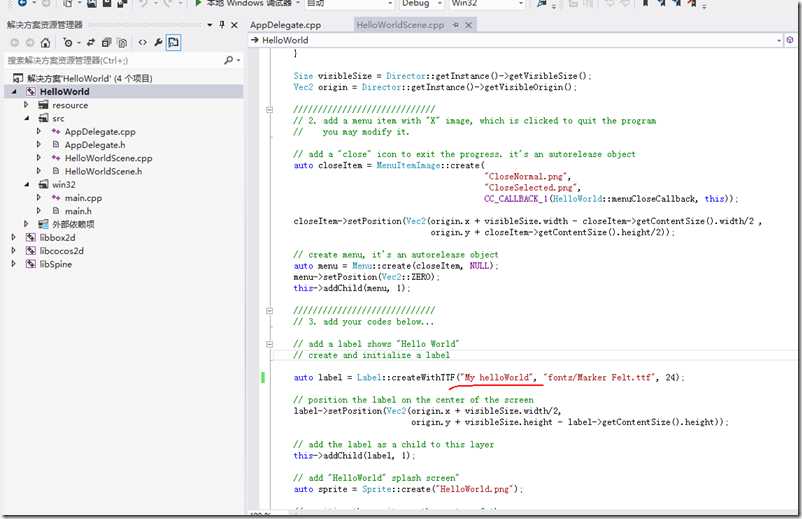Click the search magnifier icon in Solution Explorer
This screenshot has width=802, height=519.
[228, 60]
